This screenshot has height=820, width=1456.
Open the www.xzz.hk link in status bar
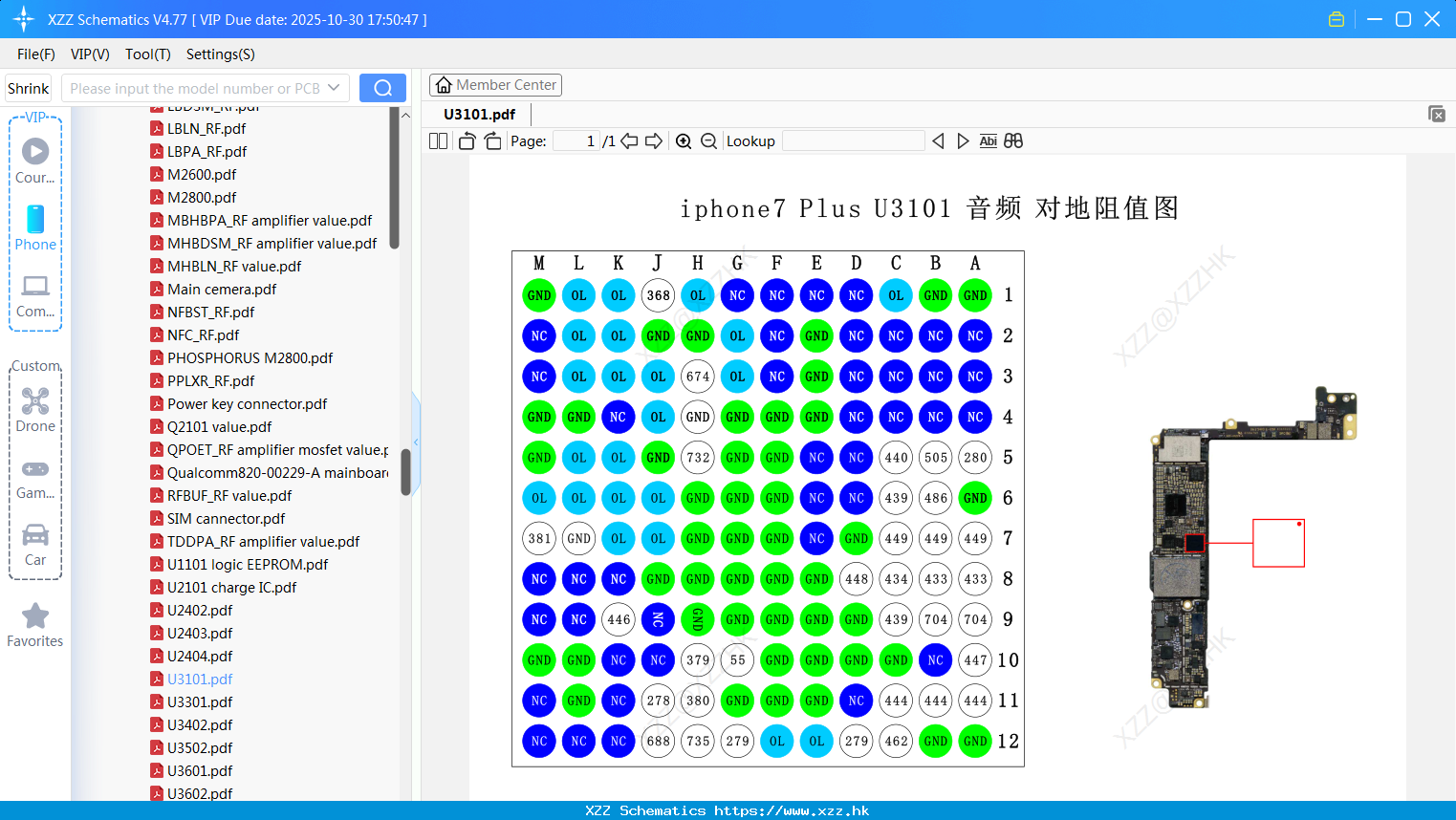point(792,810)
